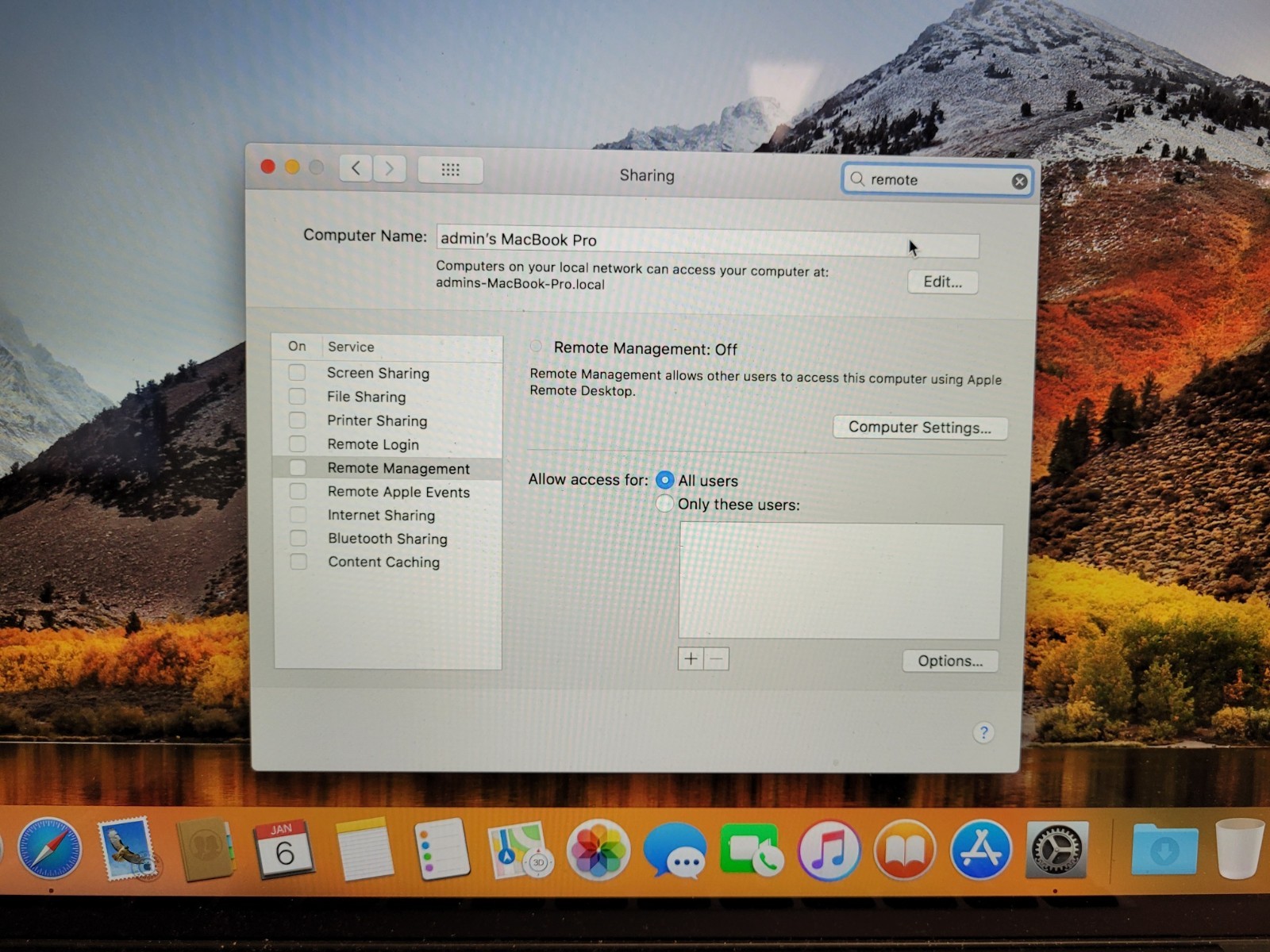Select the All users radio button
The width and height of the screenshot is (1270, 952).
pyautogui.click(x=665, y=480)
